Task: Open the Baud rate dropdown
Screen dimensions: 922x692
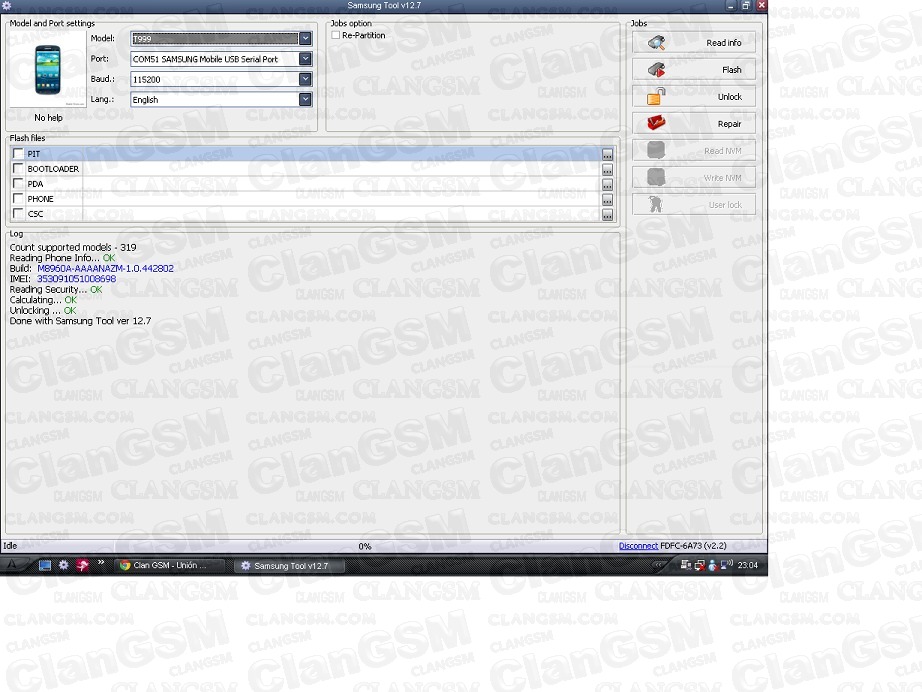Action: point(305,79)
